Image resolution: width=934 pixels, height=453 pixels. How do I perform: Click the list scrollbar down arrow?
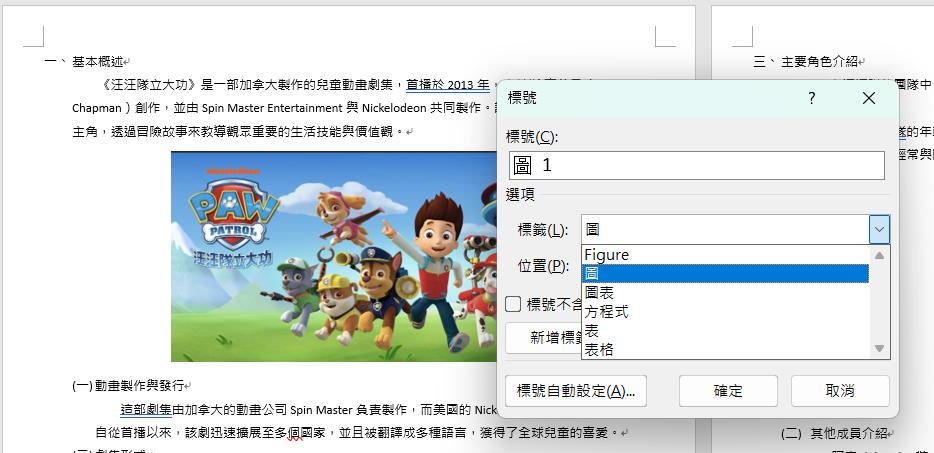click(879, 349)
